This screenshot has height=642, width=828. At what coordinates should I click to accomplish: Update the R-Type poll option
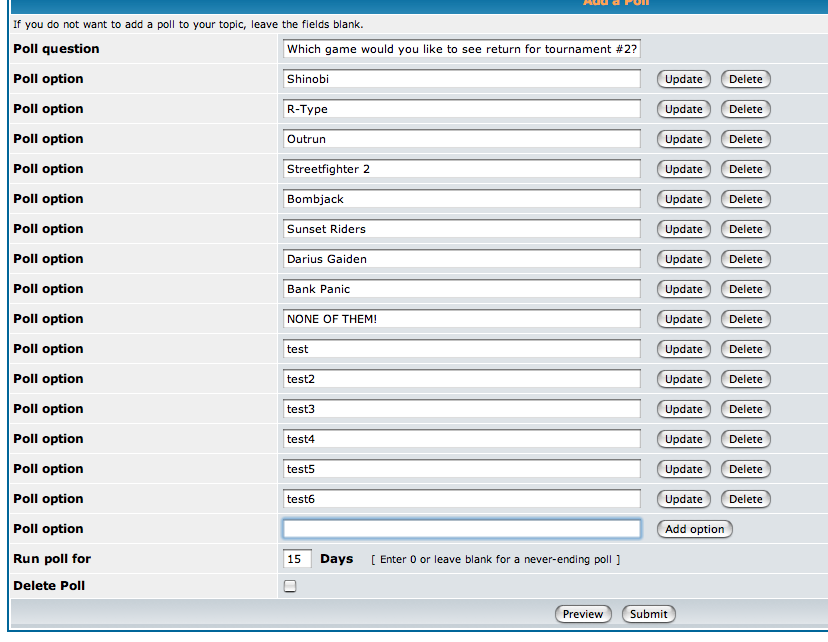(683, 109)
